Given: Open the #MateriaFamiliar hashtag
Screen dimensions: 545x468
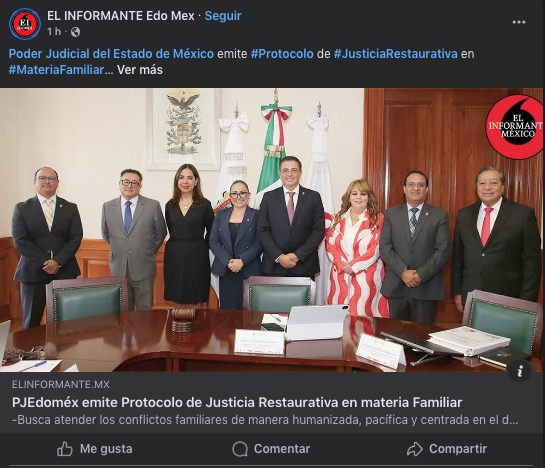Looking at the screenshot, I should (x=56, y=70).
